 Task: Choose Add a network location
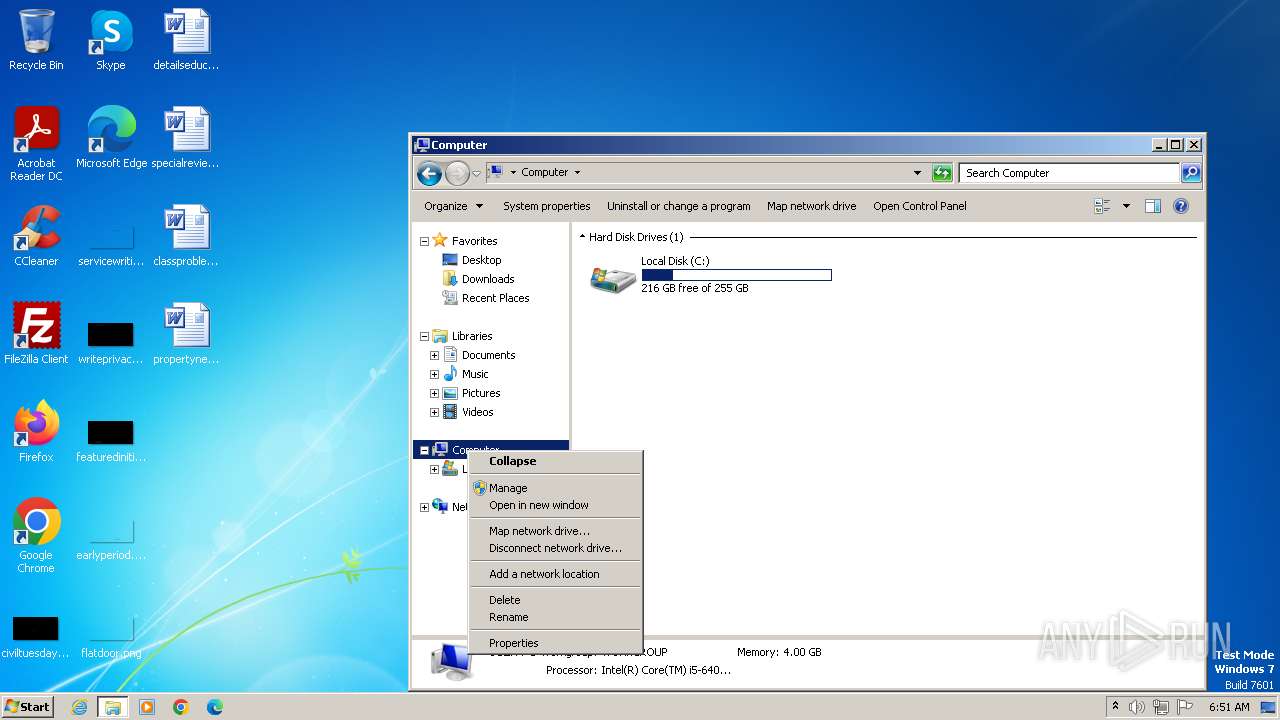click(x=556, y=574)
